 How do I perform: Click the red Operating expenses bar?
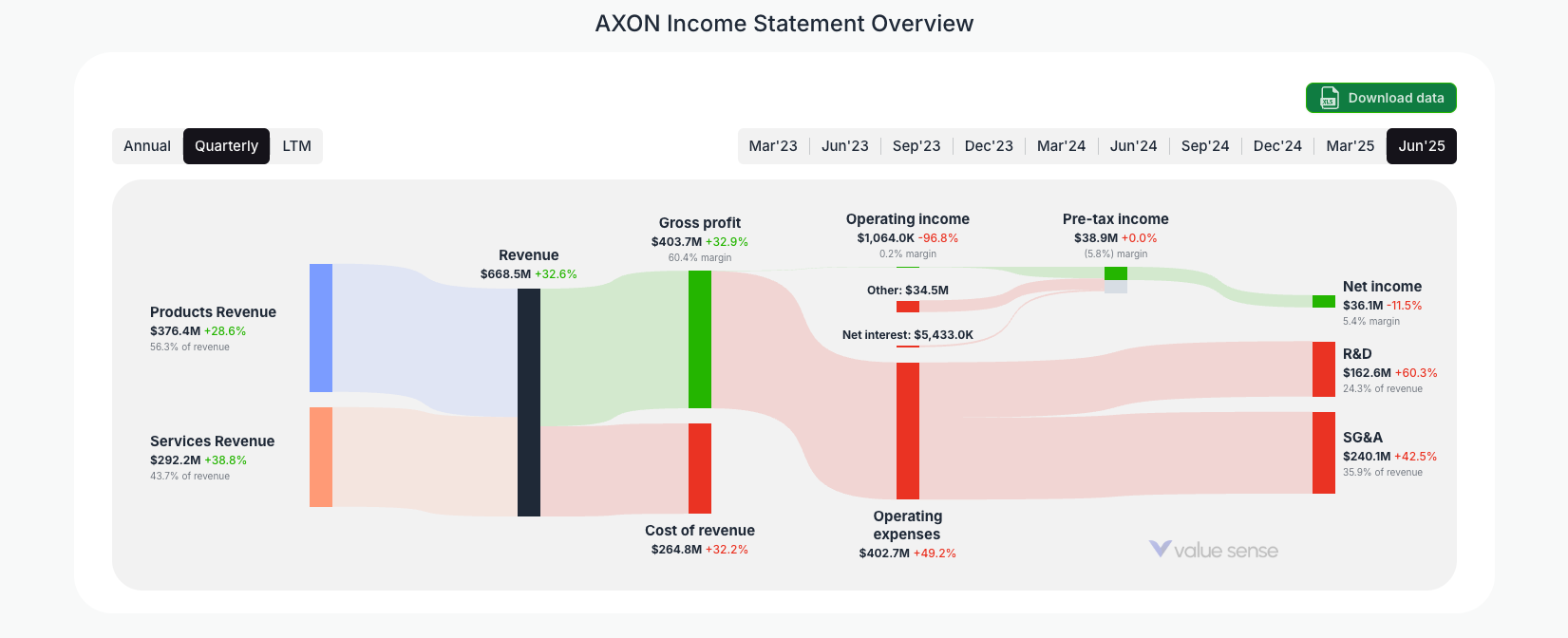pyautogui.click(x=908, y=430)
